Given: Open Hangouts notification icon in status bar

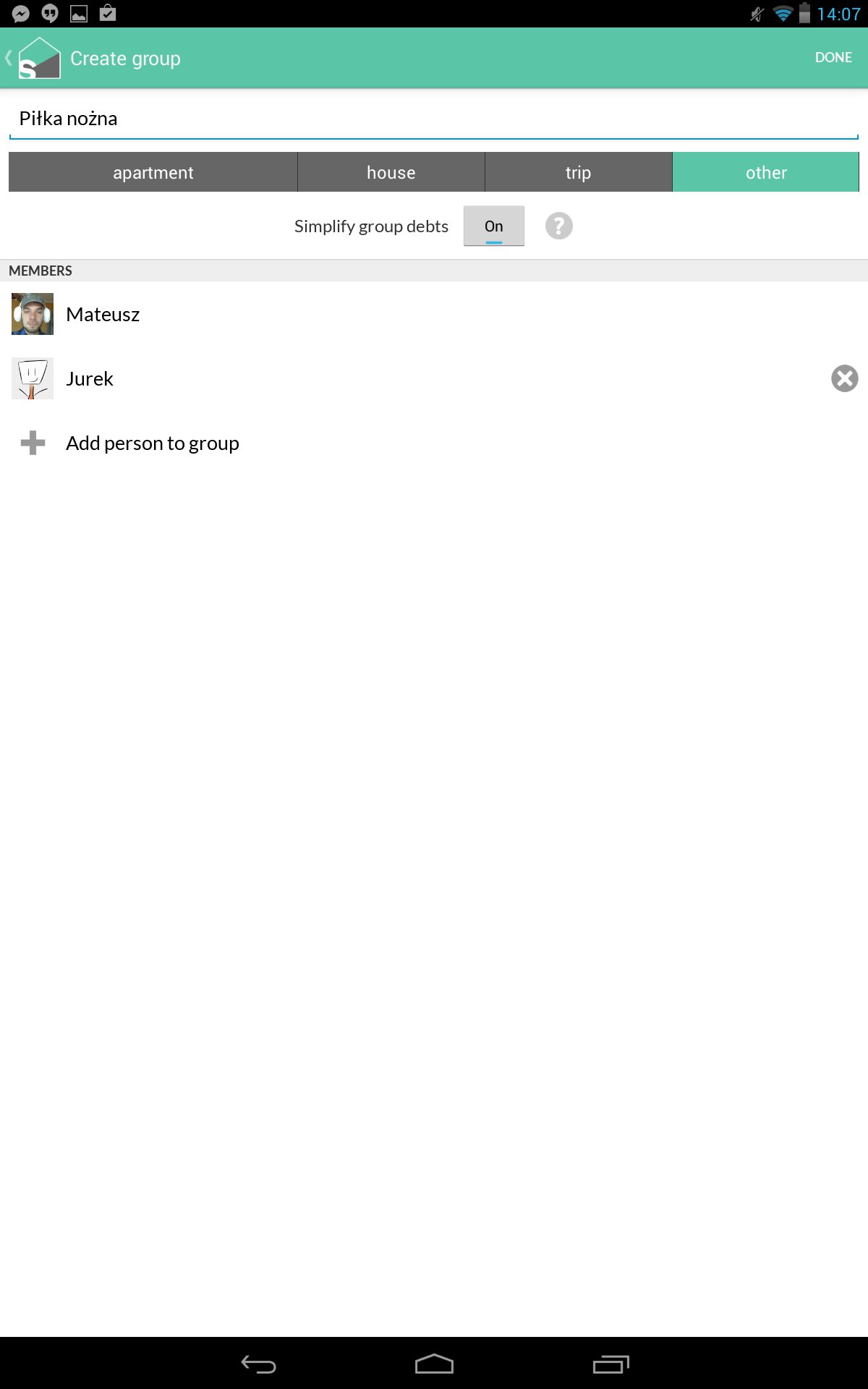Looking at the screenshot, I should pyautogui.click(x=50, y=14).
